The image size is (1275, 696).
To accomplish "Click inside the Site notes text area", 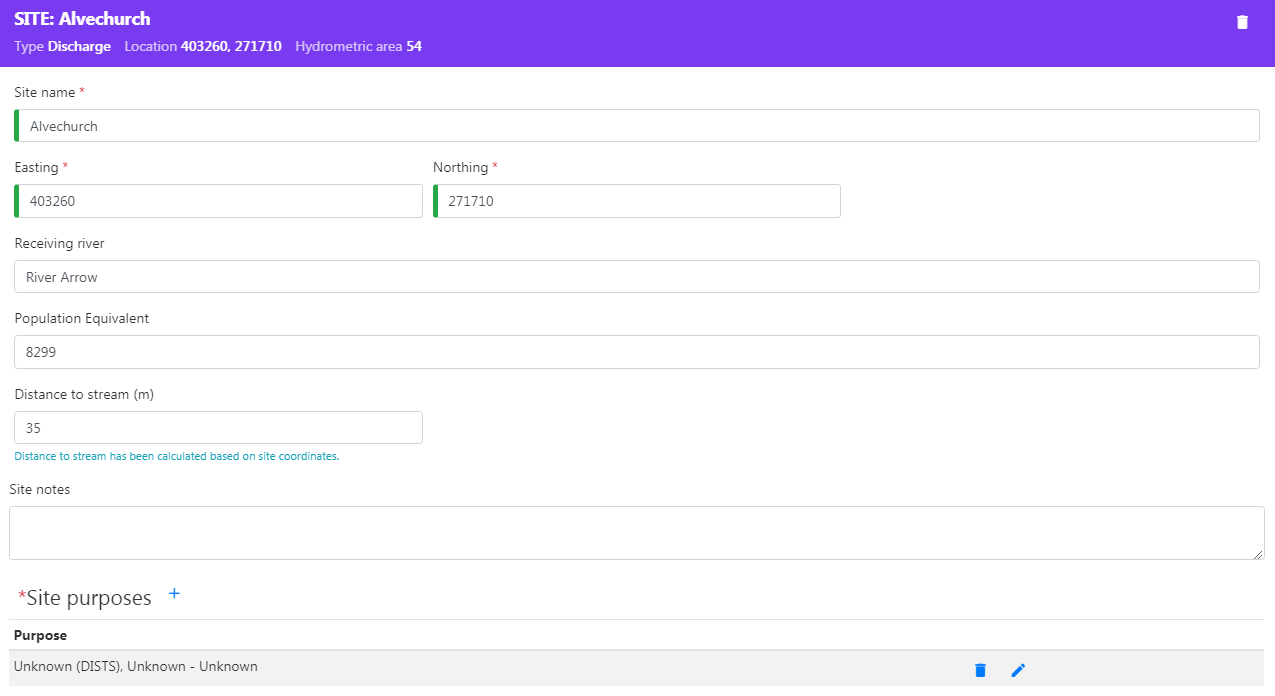I will [x=636, y=533].
